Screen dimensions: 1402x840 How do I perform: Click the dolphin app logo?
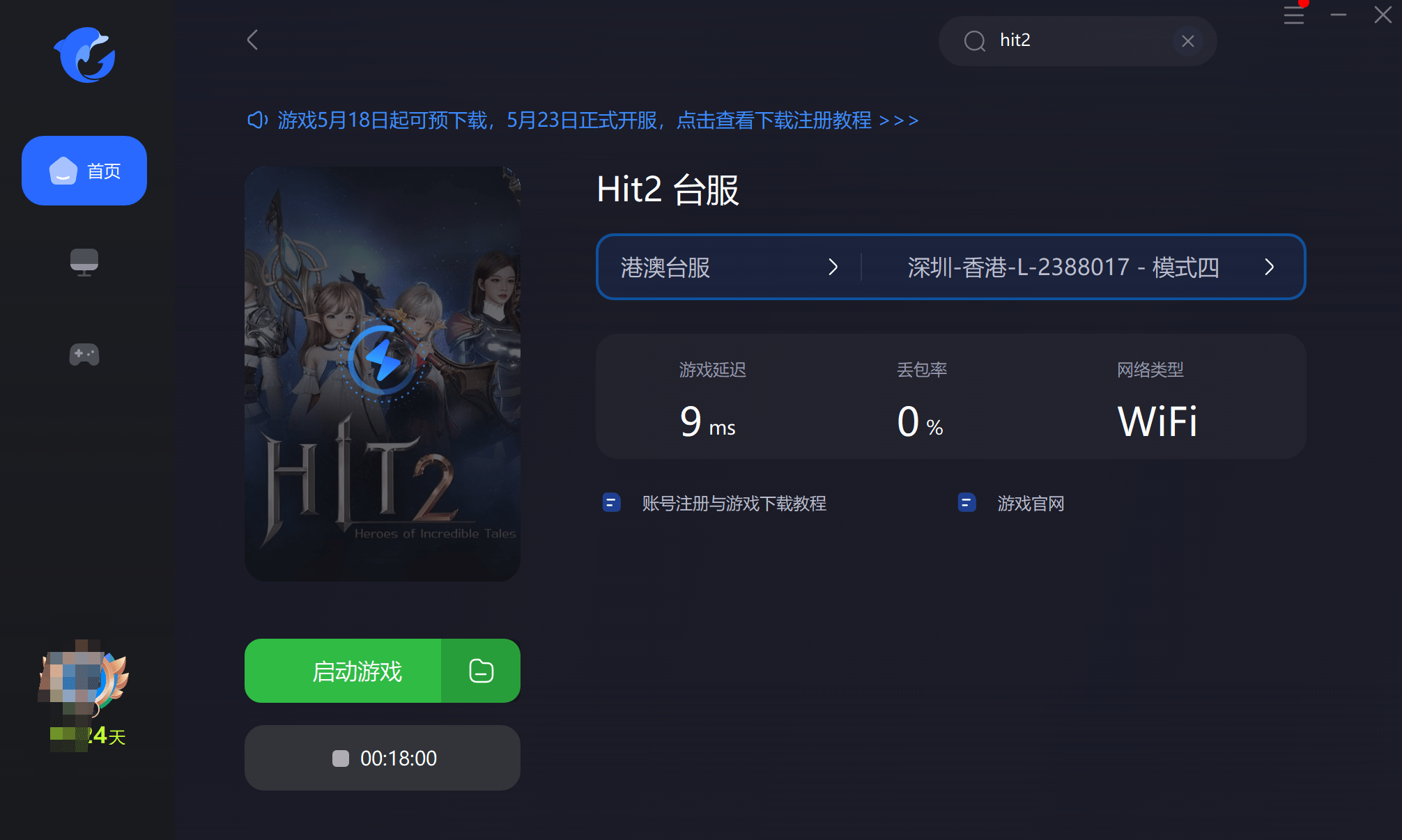point(84,55)
